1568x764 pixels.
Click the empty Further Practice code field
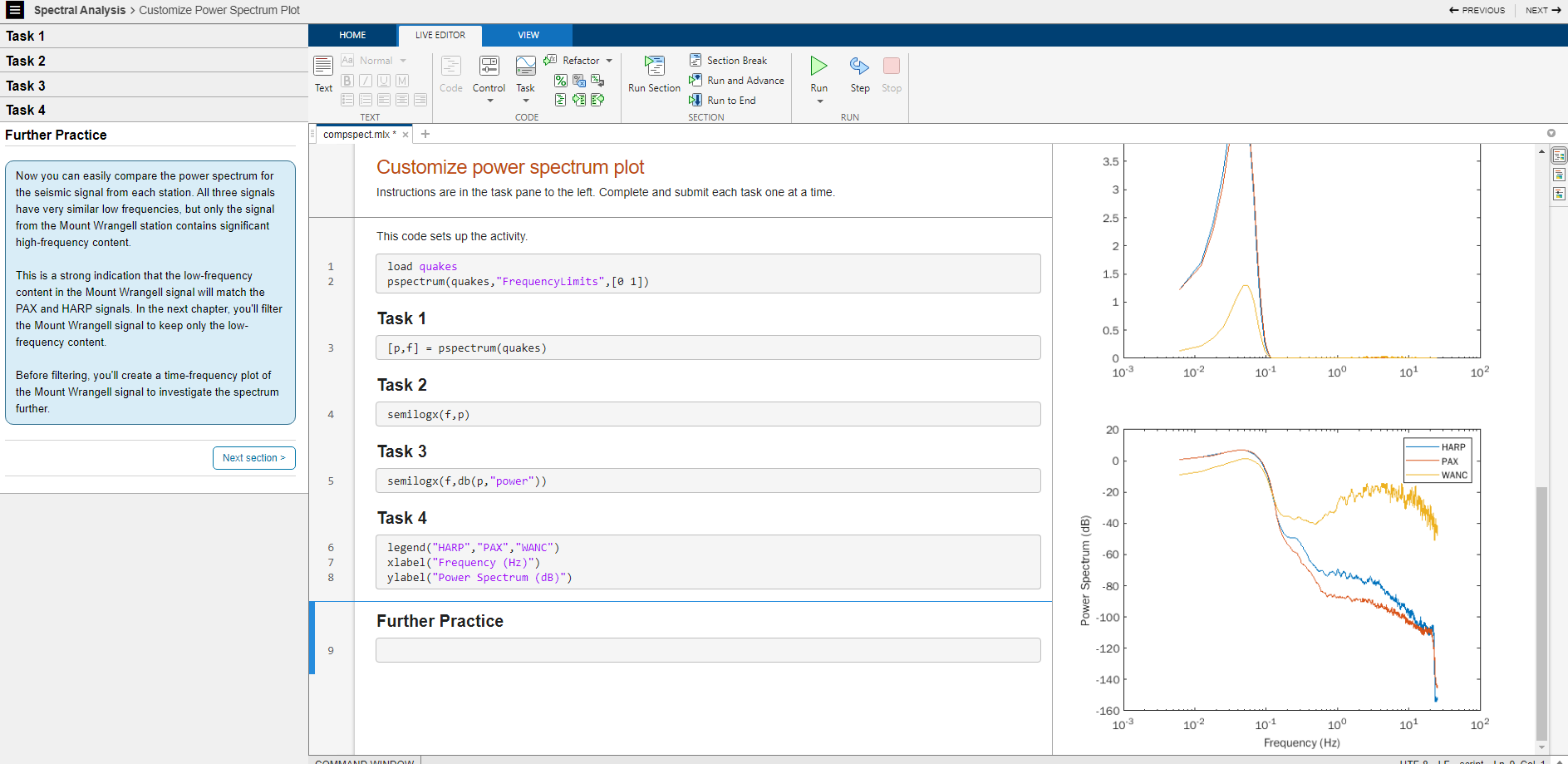pyautogui.click(x=707, y=650)
